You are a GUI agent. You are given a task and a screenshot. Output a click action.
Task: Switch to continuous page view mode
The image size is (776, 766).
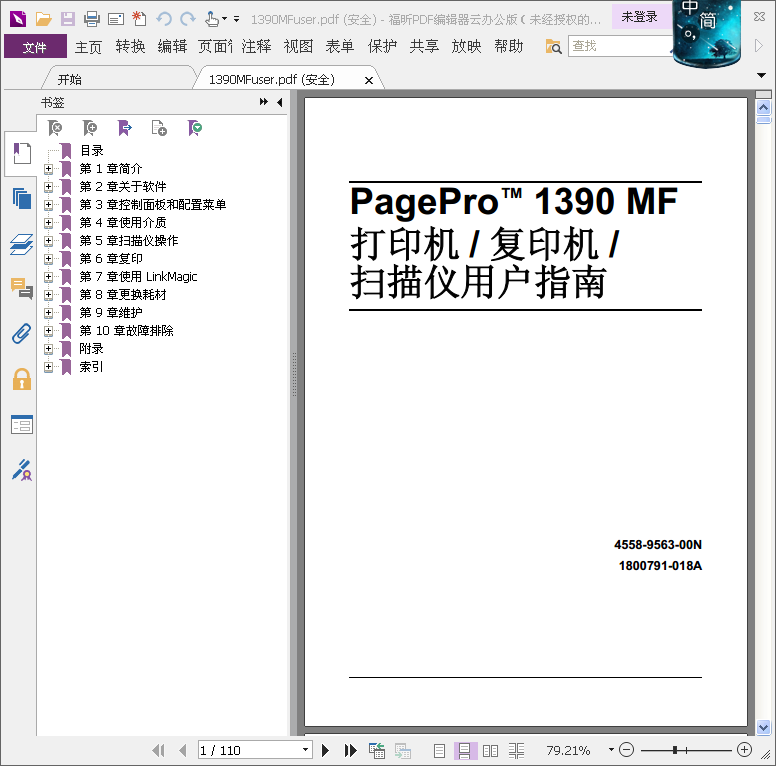(465, 751)
